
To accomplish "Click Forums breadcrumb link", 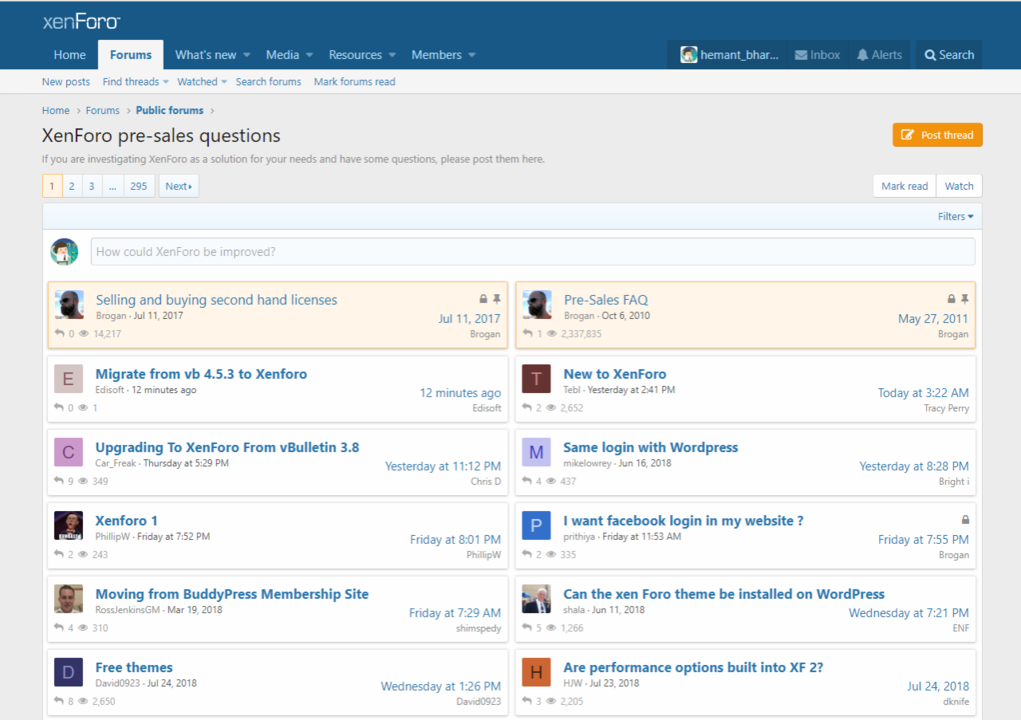I will point(103,111).
